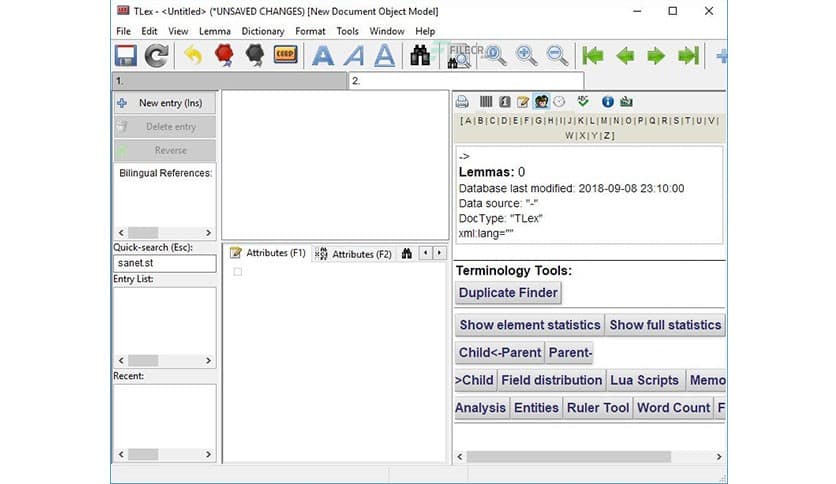Apply italic with the slanted A icon
836x484 pixels.
pos(354,55)
